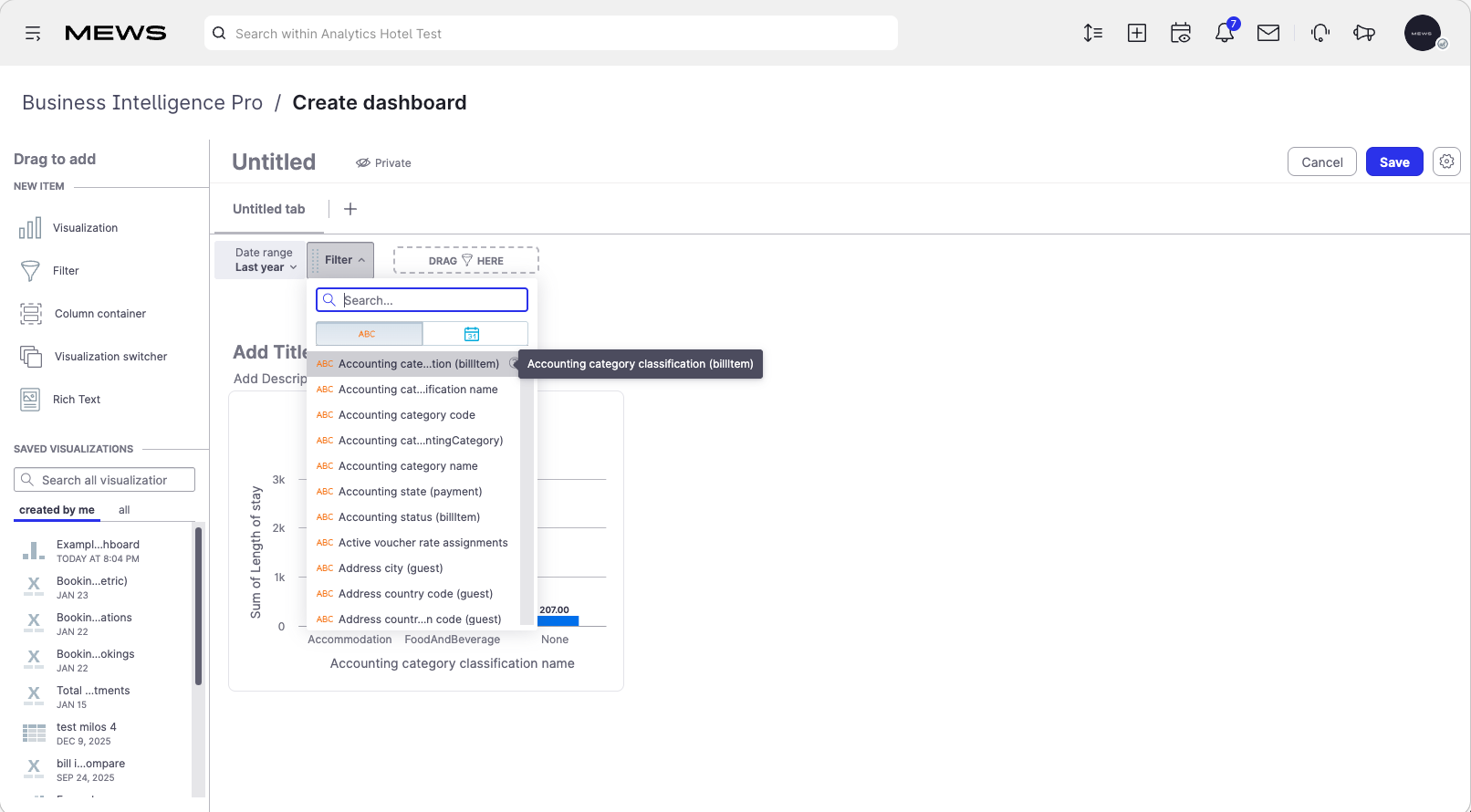1471x812 pixels.
Task: Click chart icon beside Exampl...hboard
Action: point(34,550)
